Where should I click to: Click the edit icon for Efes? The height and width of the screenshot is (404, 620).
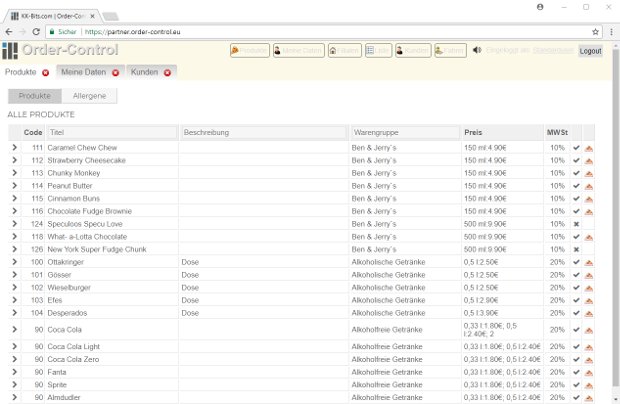pyautogui.click(x=588, y=300)
